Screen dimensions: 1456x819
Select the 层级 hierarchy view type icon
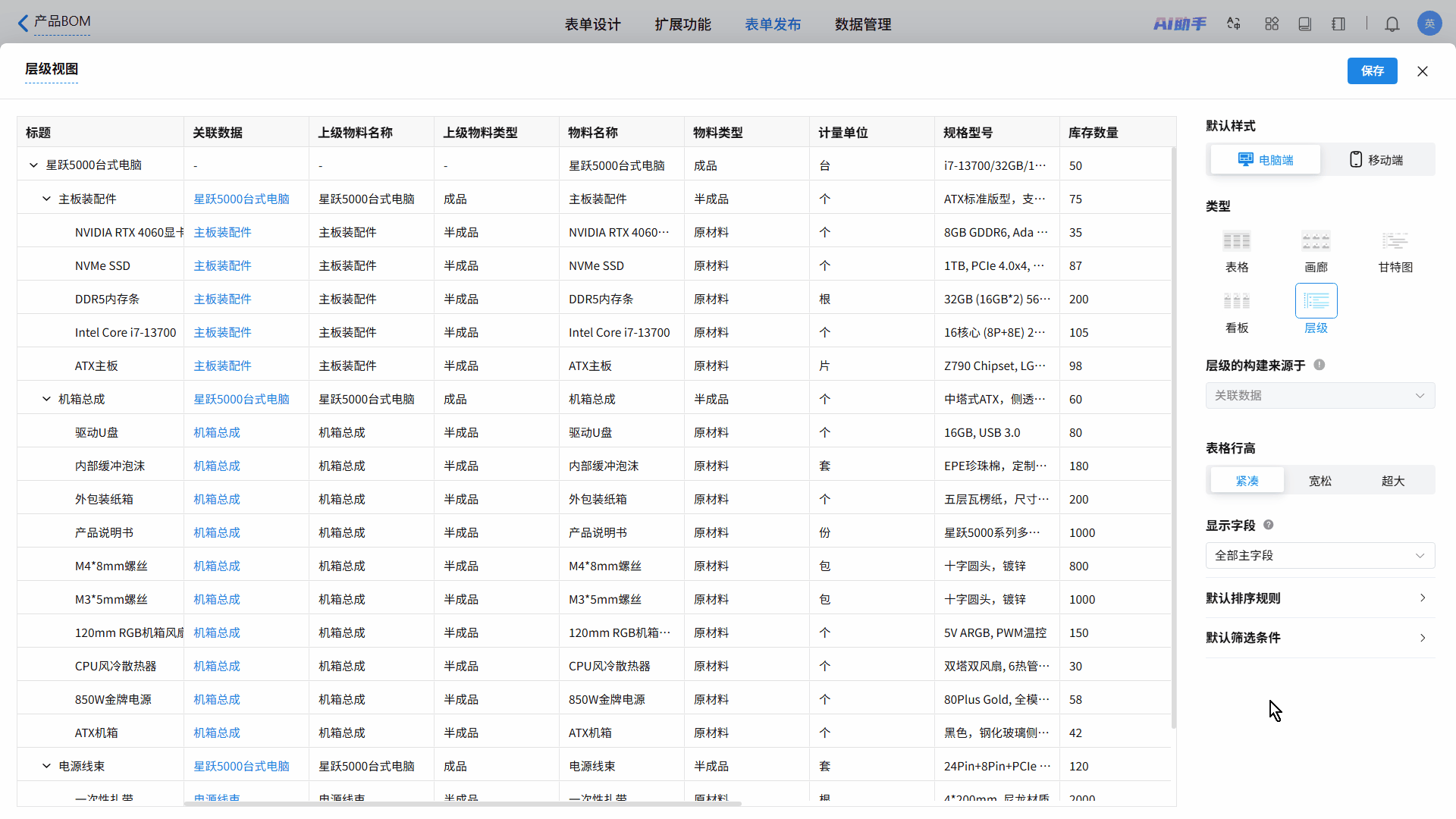(x=1316, y=302)
